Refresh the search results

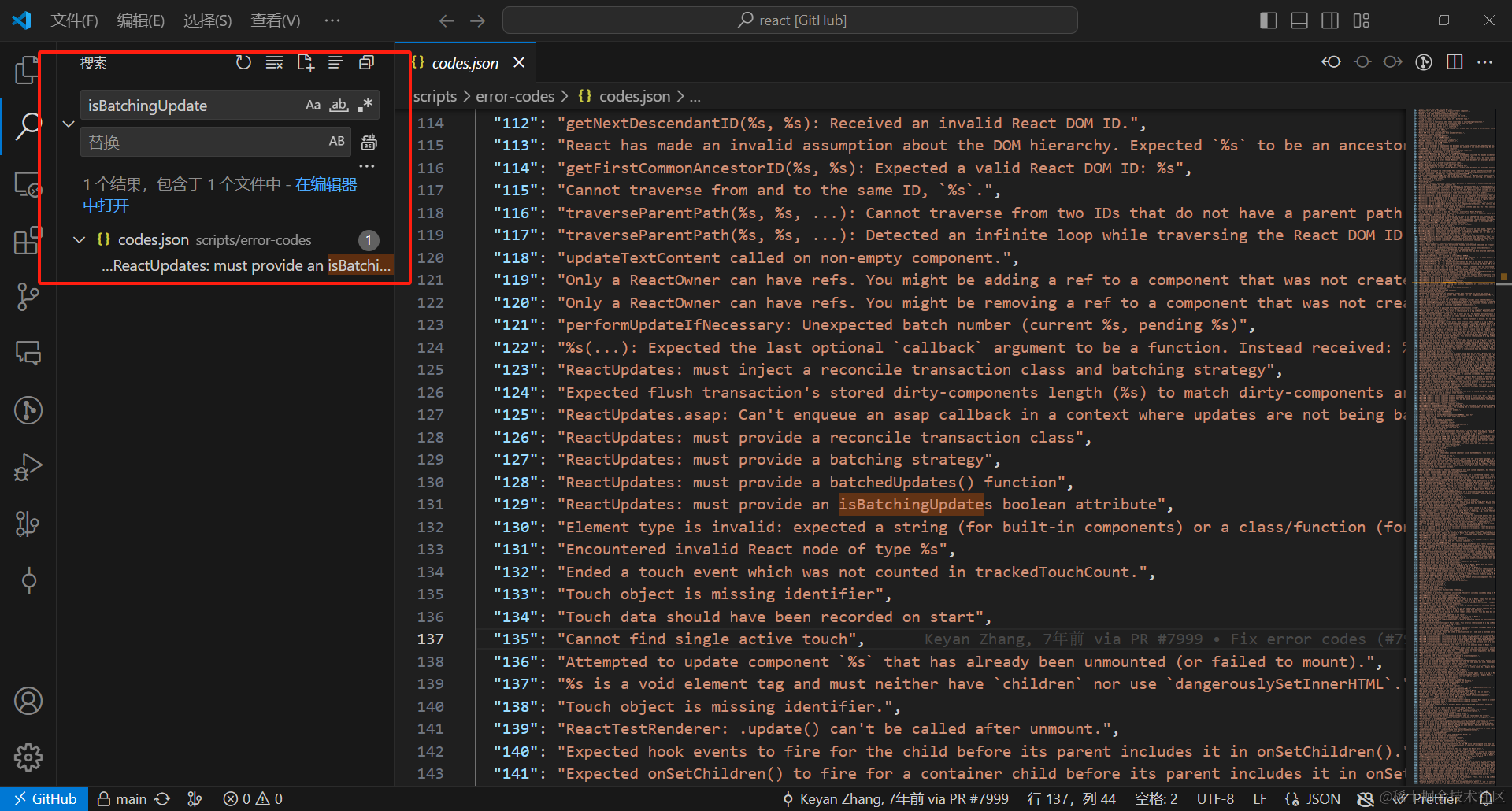click(244, 62)
